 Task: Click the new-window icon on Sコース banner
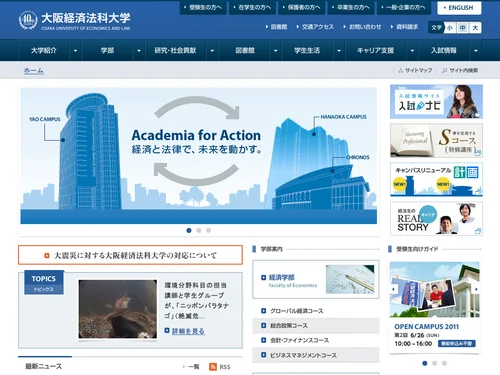pos(478,153)
